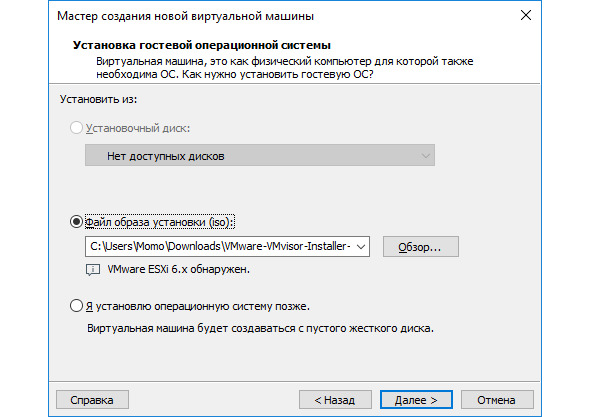Click the wizard title bar text
Screen dimensions: 591x417
click(x=185, y=16)
